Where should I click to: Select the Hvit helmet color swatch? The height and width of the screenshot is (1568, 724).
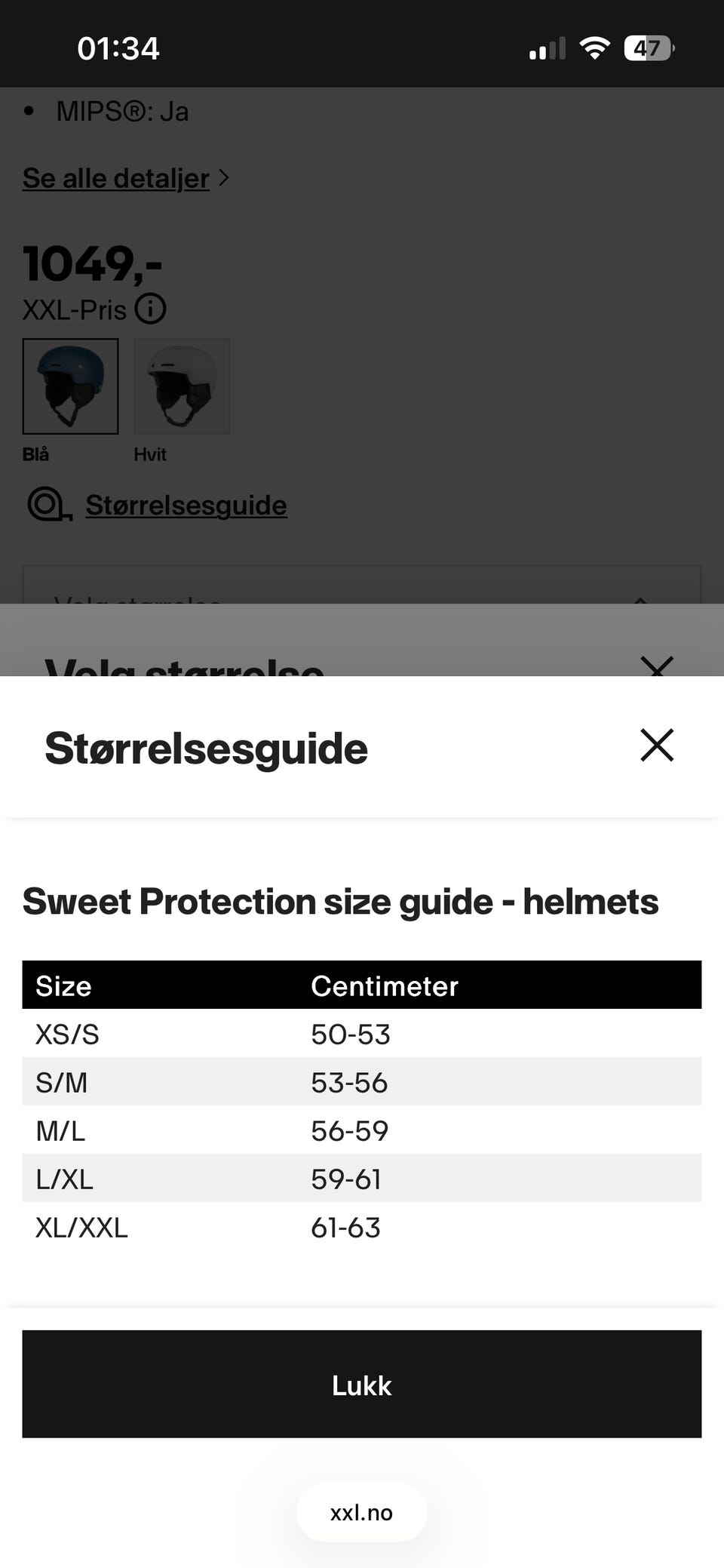(182, 386)
